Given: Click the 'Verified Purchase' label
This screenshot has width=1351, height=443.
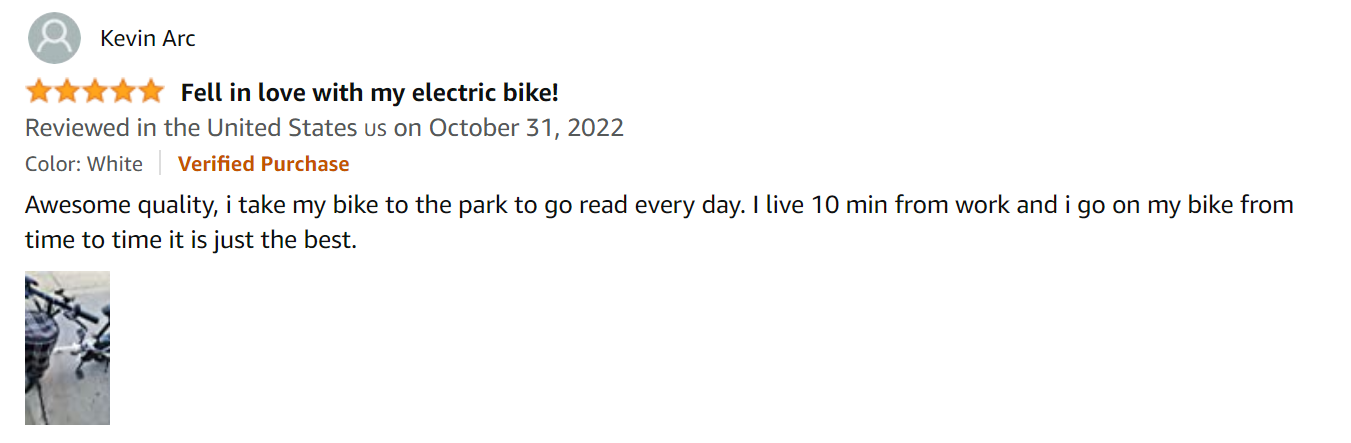Looking at the screenshot, I should (x=263, y=164).
